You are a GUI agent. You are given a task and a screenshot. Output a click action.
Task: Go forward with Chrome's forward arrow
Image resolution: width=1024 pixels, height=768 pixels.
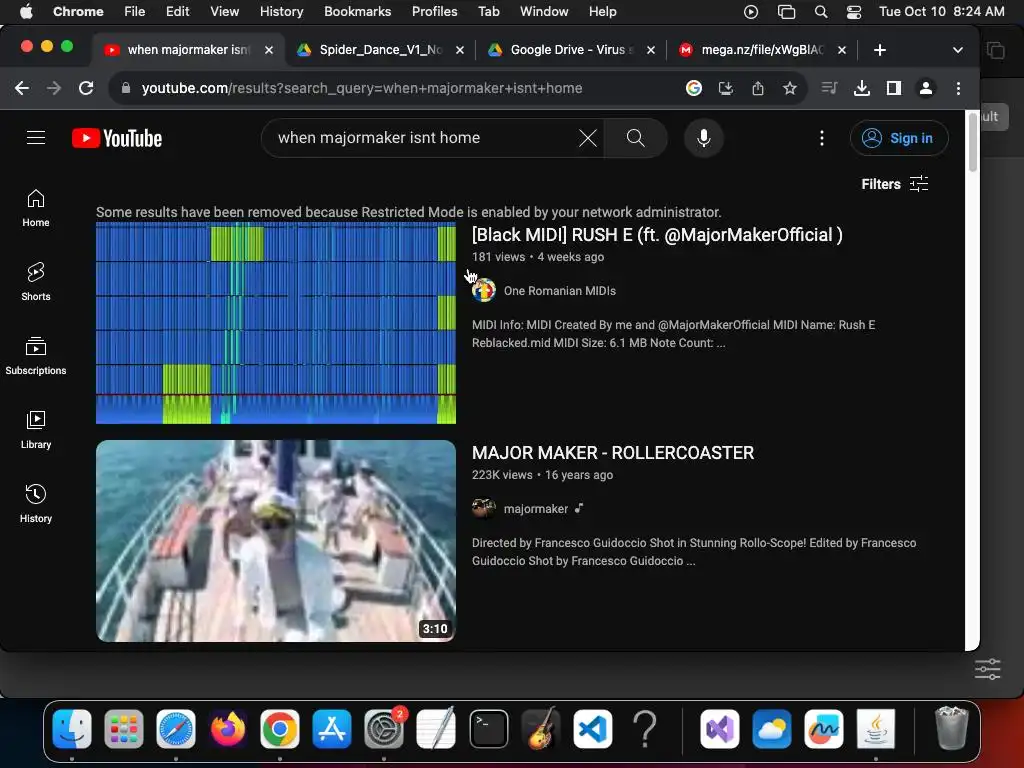click(54, 88)
